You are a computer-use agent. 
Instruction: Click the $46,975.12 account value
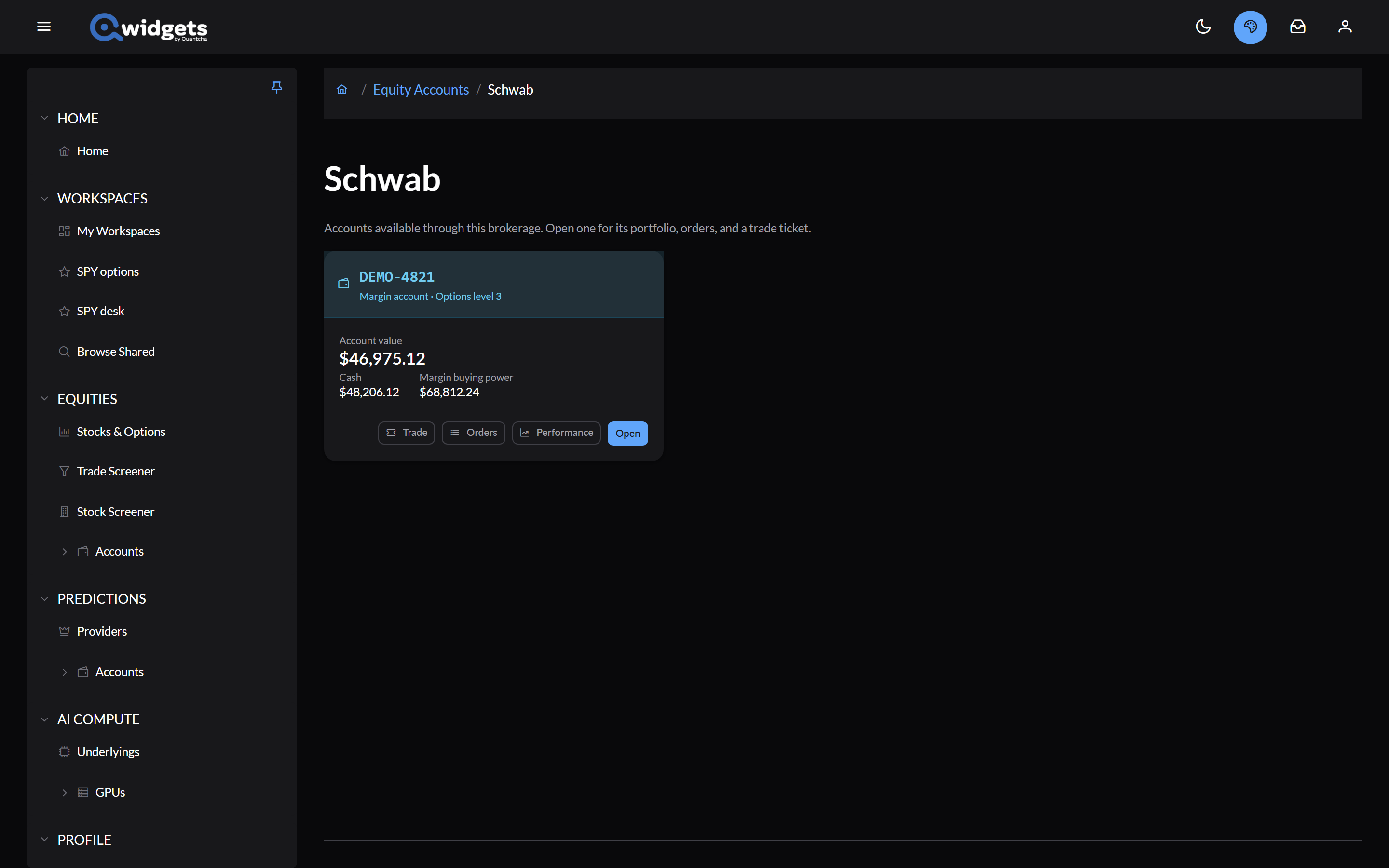tap(382, 359)
